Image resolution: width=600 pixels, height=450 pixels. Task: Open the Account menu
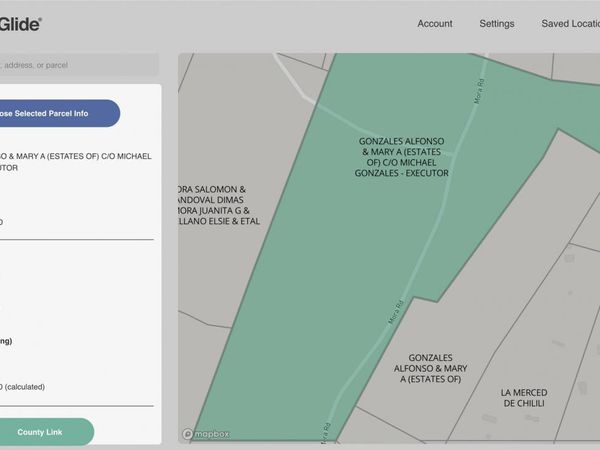tap(434, 24)
